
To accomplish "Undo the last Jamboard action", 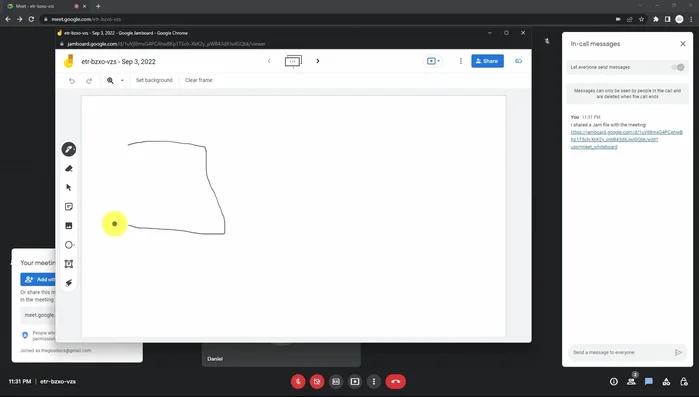I will pyautogui.click(x=72, y=81).
